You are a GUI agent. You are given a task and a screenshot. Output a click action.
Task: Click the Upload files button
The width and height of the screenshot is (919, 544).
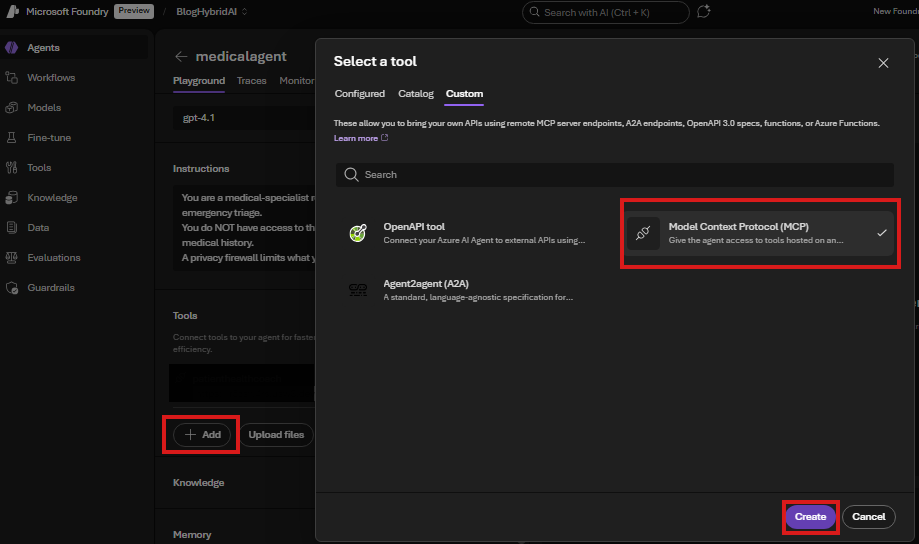tap(276, 434)
